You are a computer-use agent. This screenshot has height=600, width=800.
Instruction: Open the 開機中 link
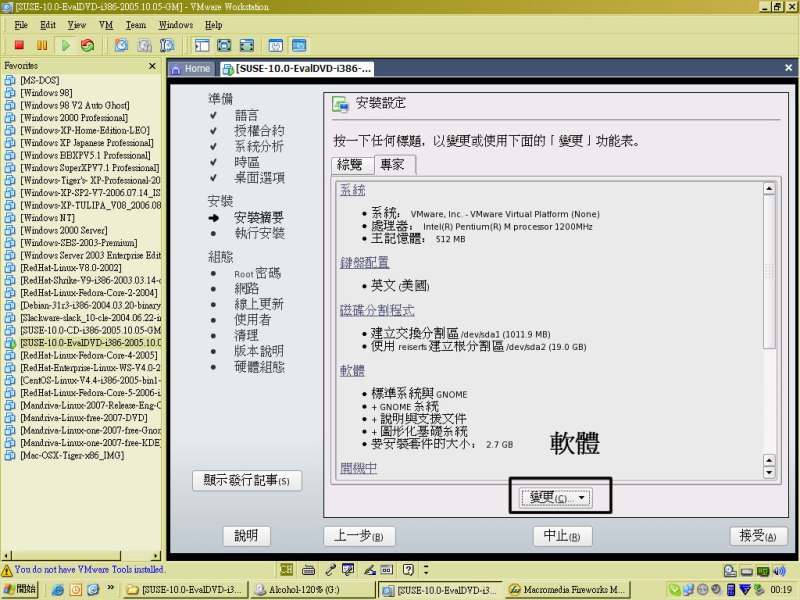tap(358, 468)
